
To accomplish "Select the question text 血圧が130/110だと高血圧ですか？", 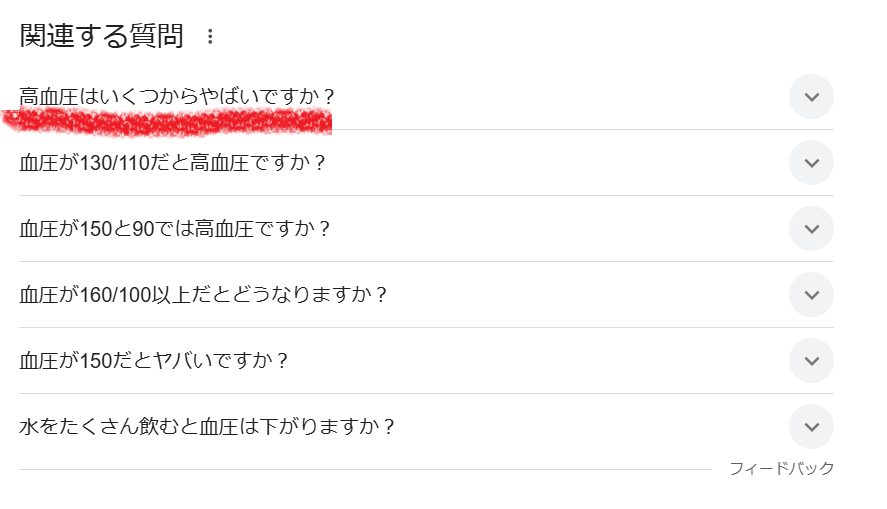I will tap(173, 163).
